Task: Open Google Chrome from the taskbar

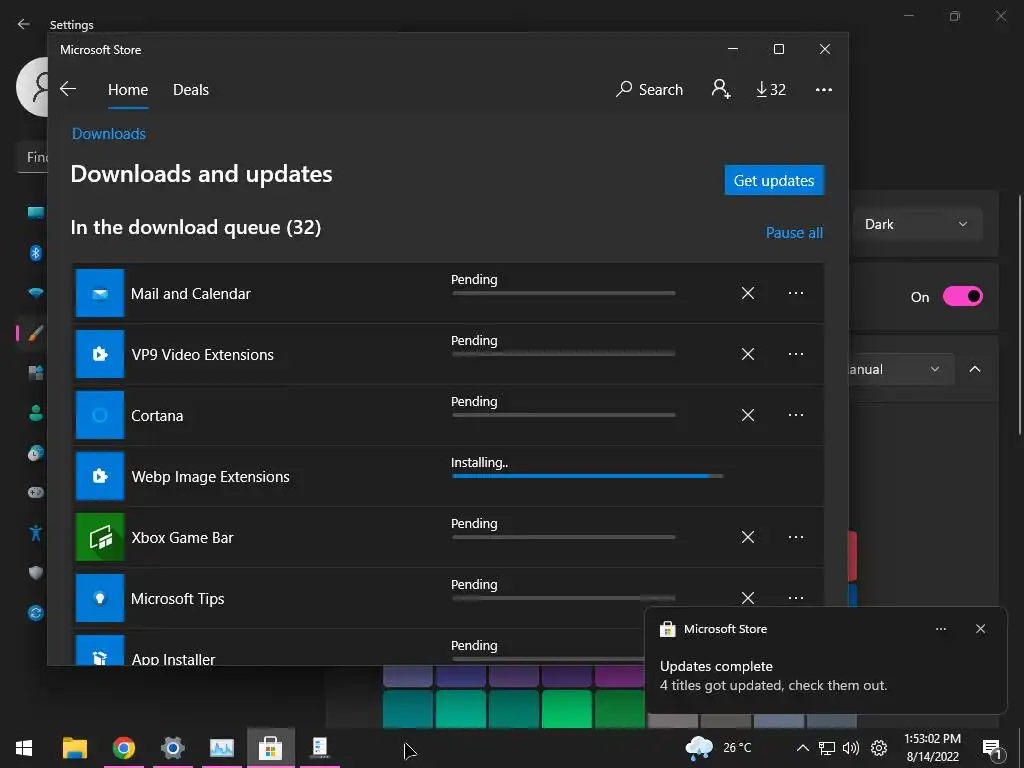Action: click(x=123, y=748)
